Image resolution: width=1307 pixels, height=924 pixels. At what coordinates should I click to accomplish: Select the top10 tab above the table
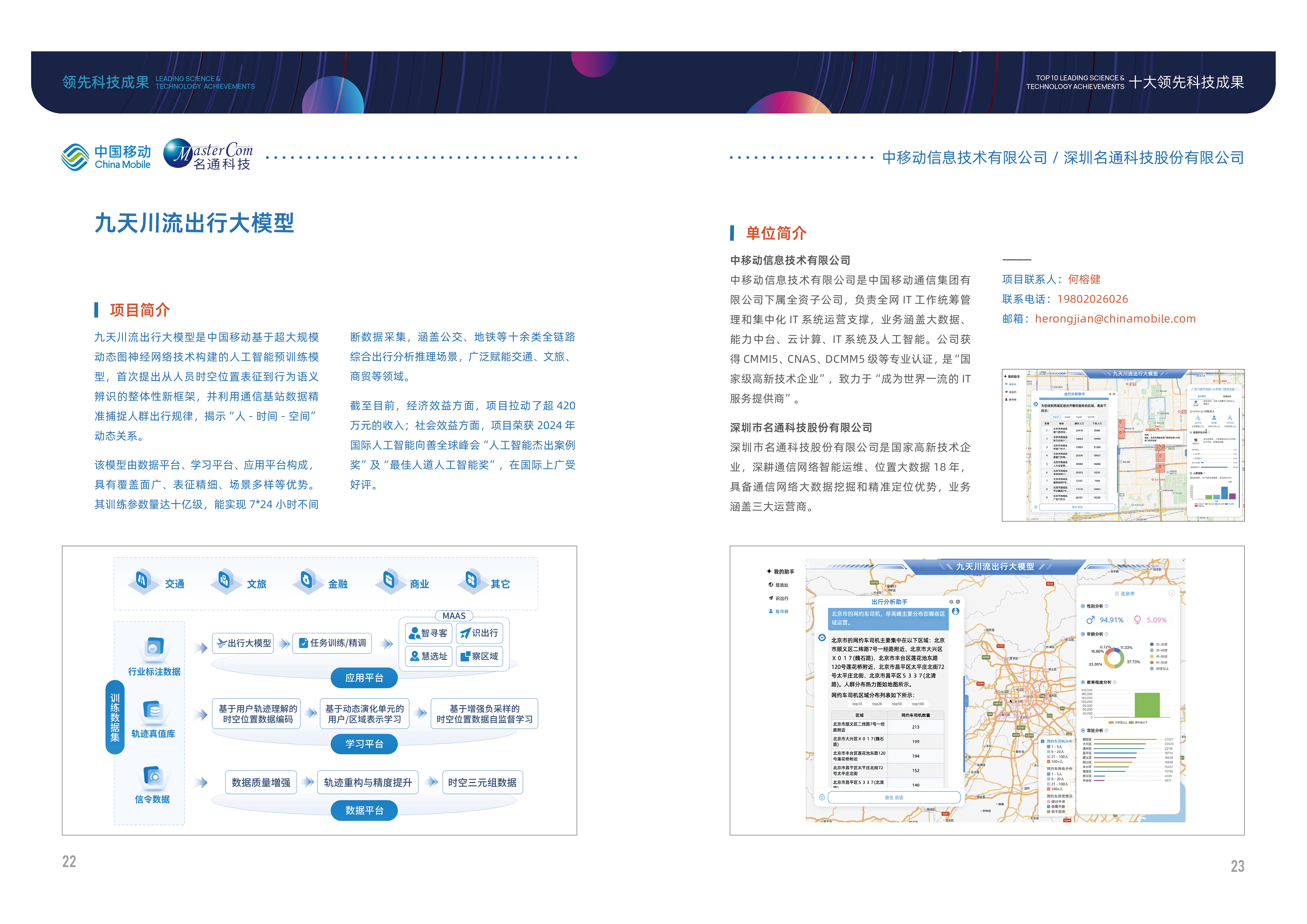(x=857, y=704)
